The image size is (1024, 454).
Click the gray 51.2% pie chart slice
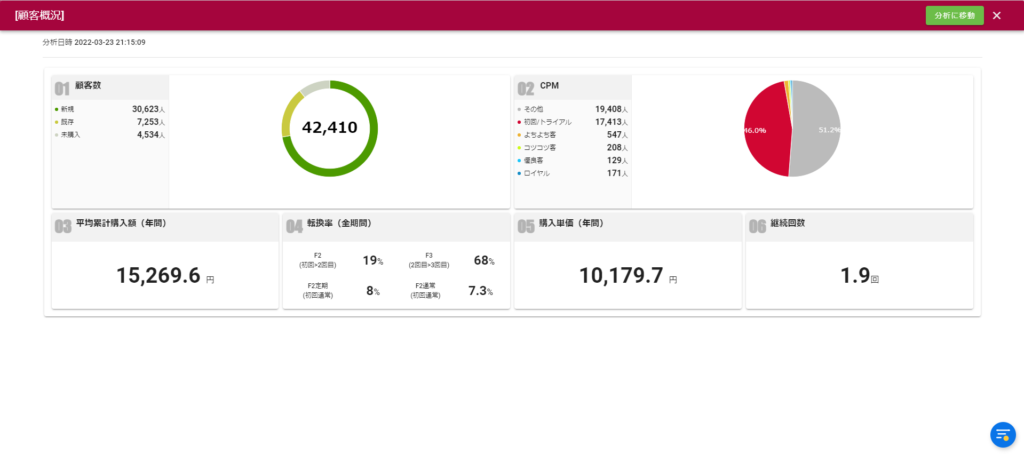[816, 130]
